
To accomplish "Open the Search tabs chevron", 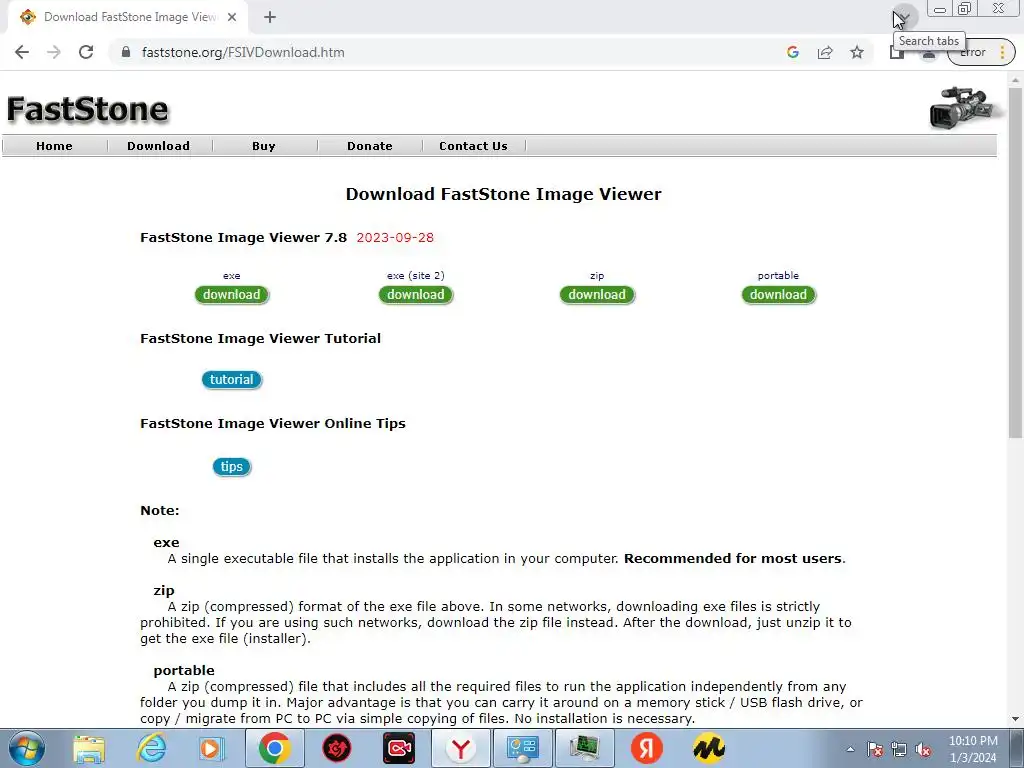I will tap(904, 17).
